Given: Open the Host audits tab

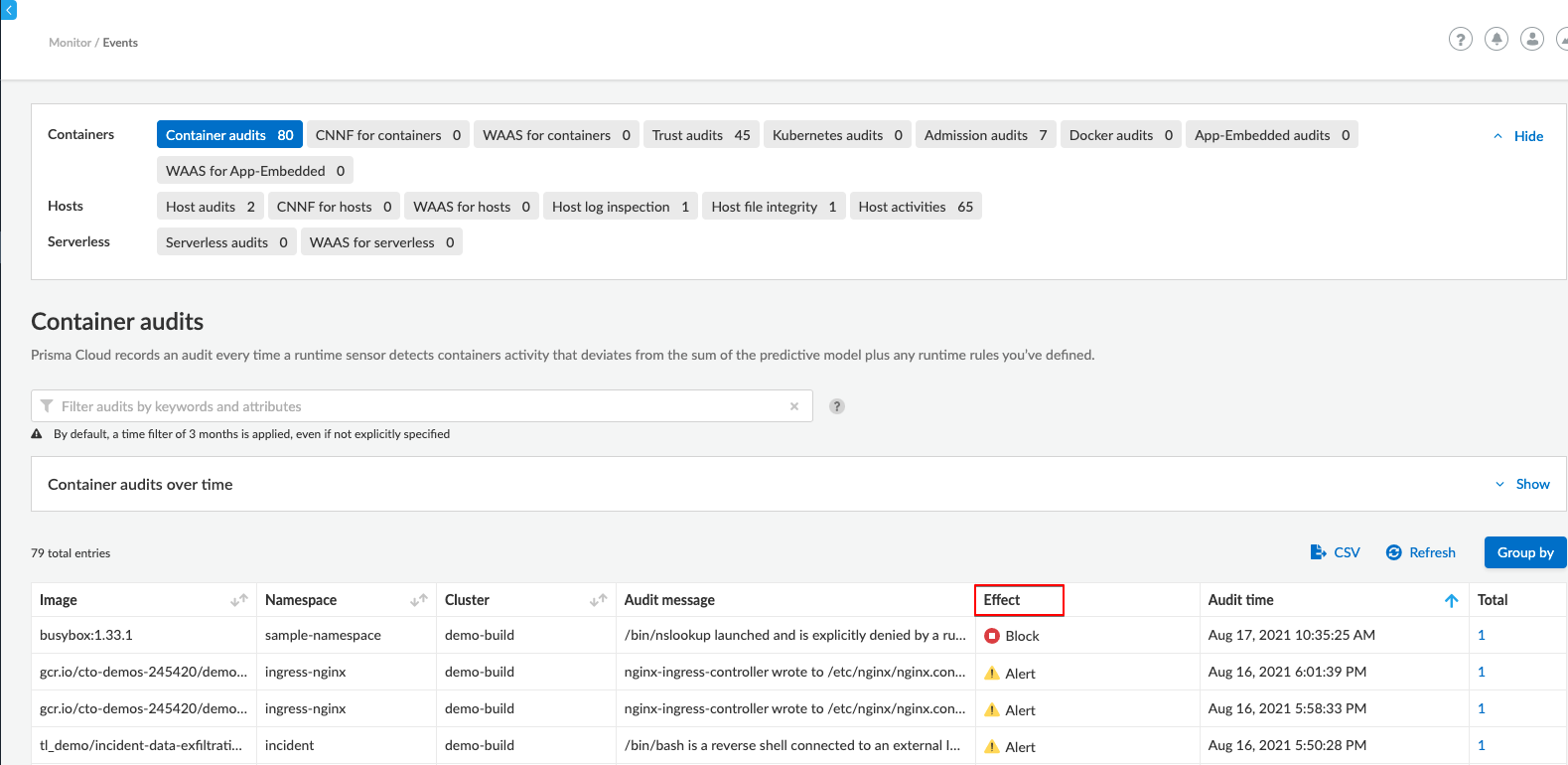Looking at the screenshot, I should [211, 207].
